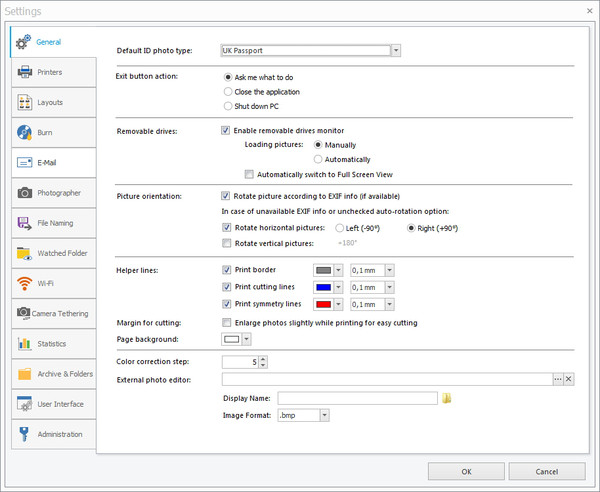The width and height of the screenshot is (600, 492).
Task: Open the Printers settings icon
Action: [24, 72]
